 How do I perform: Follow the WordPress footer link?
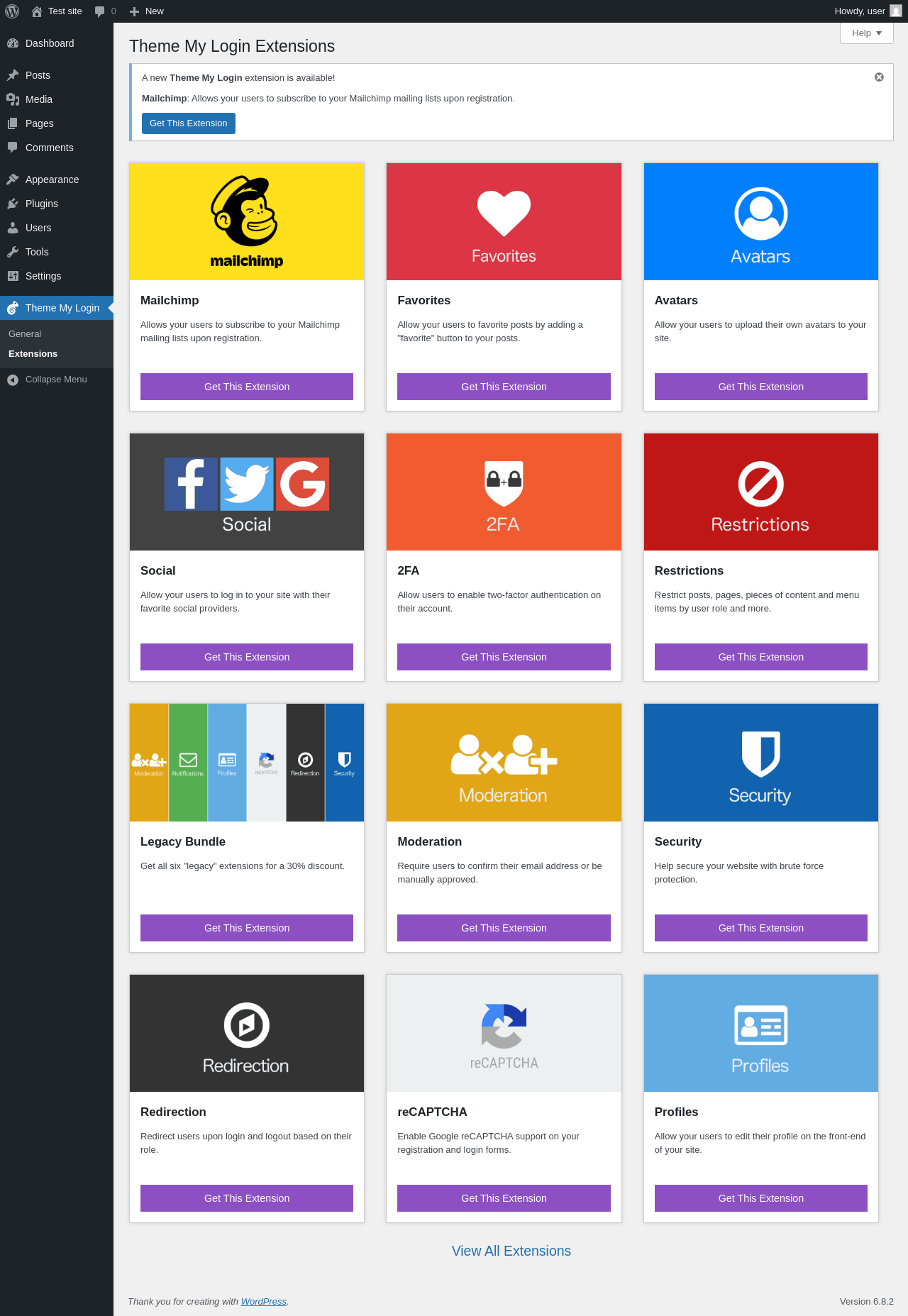pos(264,1301)
